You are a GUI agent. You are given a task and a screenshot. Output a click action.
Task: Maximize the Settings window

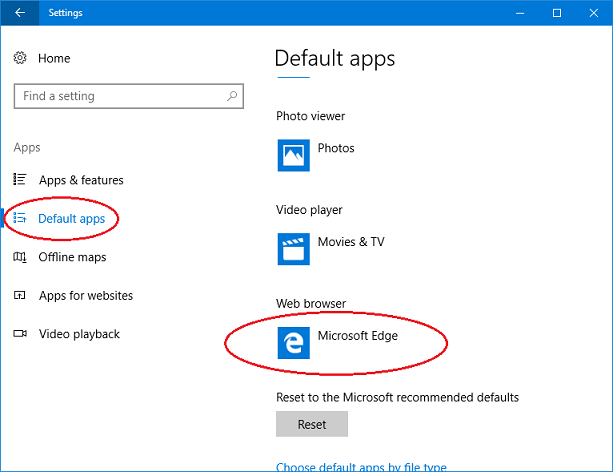[x=557, y=13]
